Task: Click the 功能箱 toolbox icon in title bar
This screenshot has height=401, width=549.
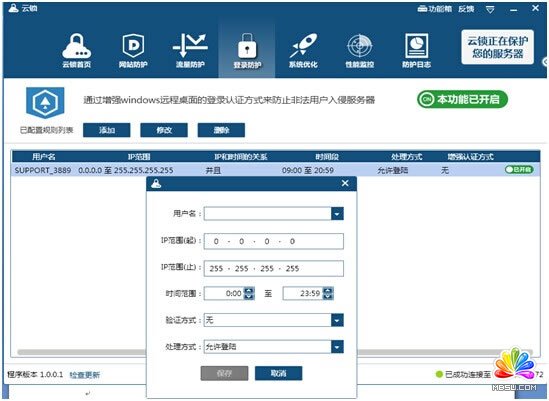Action: (x=435, y=9)
